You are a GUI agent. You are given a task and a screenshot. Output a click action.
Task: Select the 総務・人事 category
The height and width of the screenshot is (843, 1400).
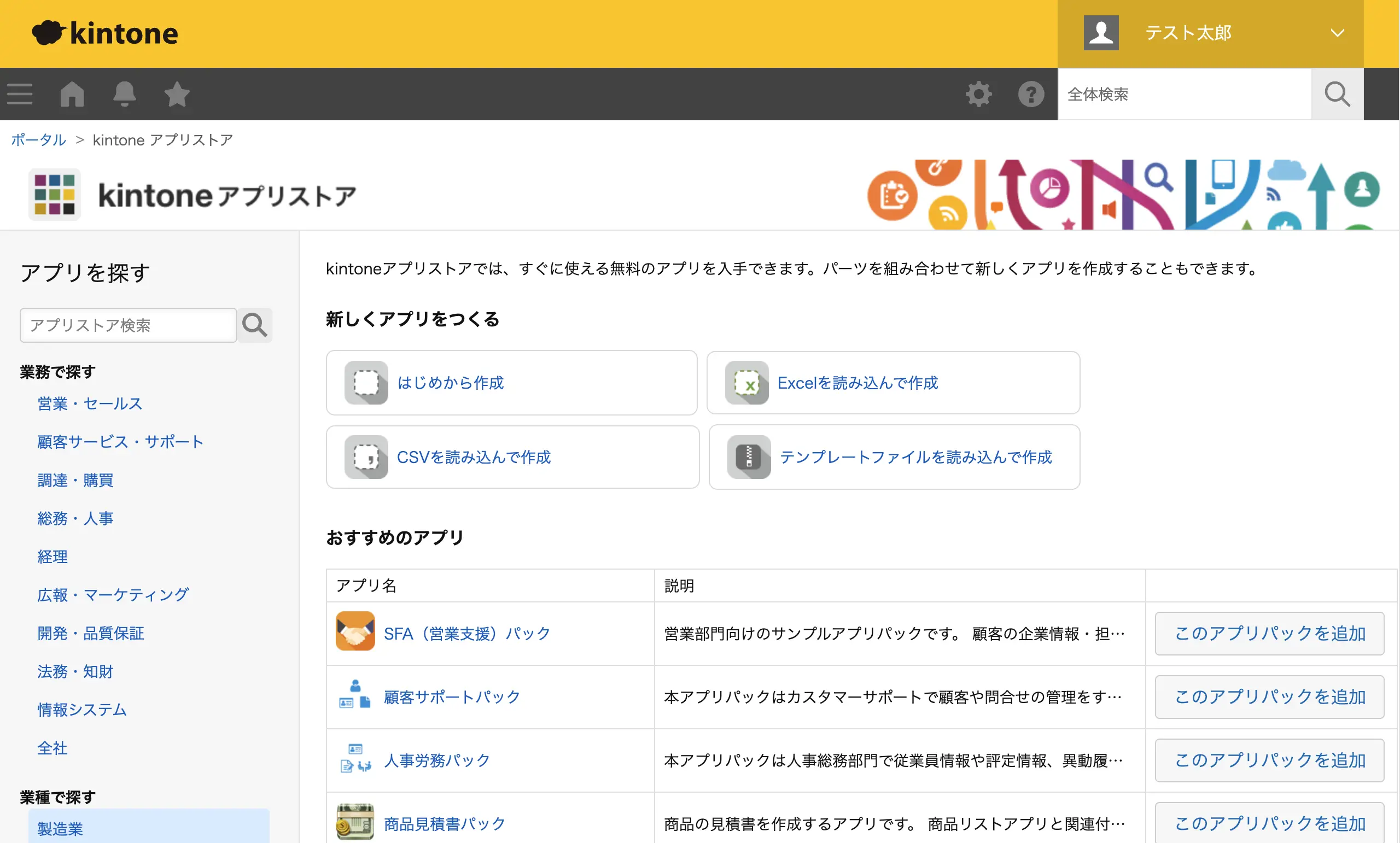(x=75, y=518)
